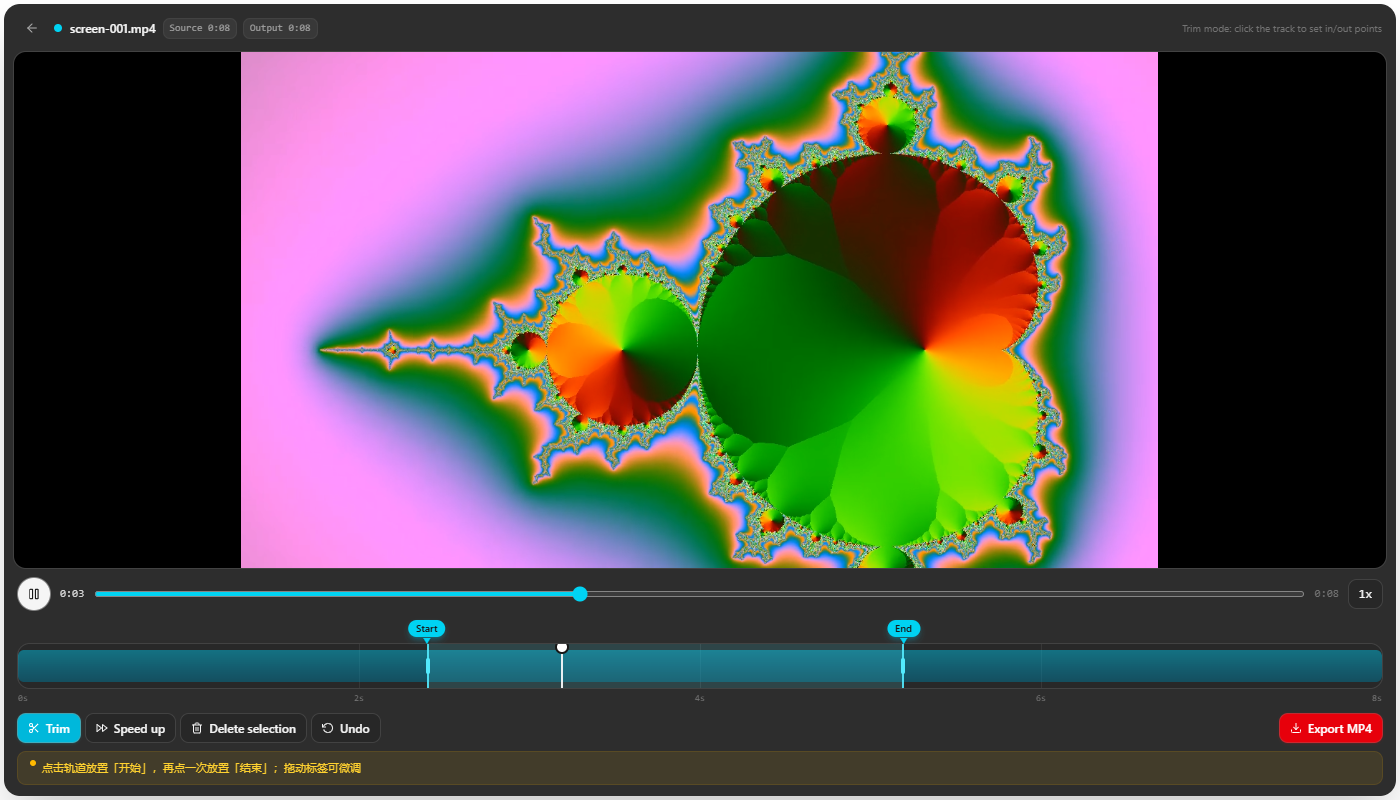Click the 0:08 total duration label
Image resolution: width=1400 pixels, height=800 pixels.
[1326, 594]
